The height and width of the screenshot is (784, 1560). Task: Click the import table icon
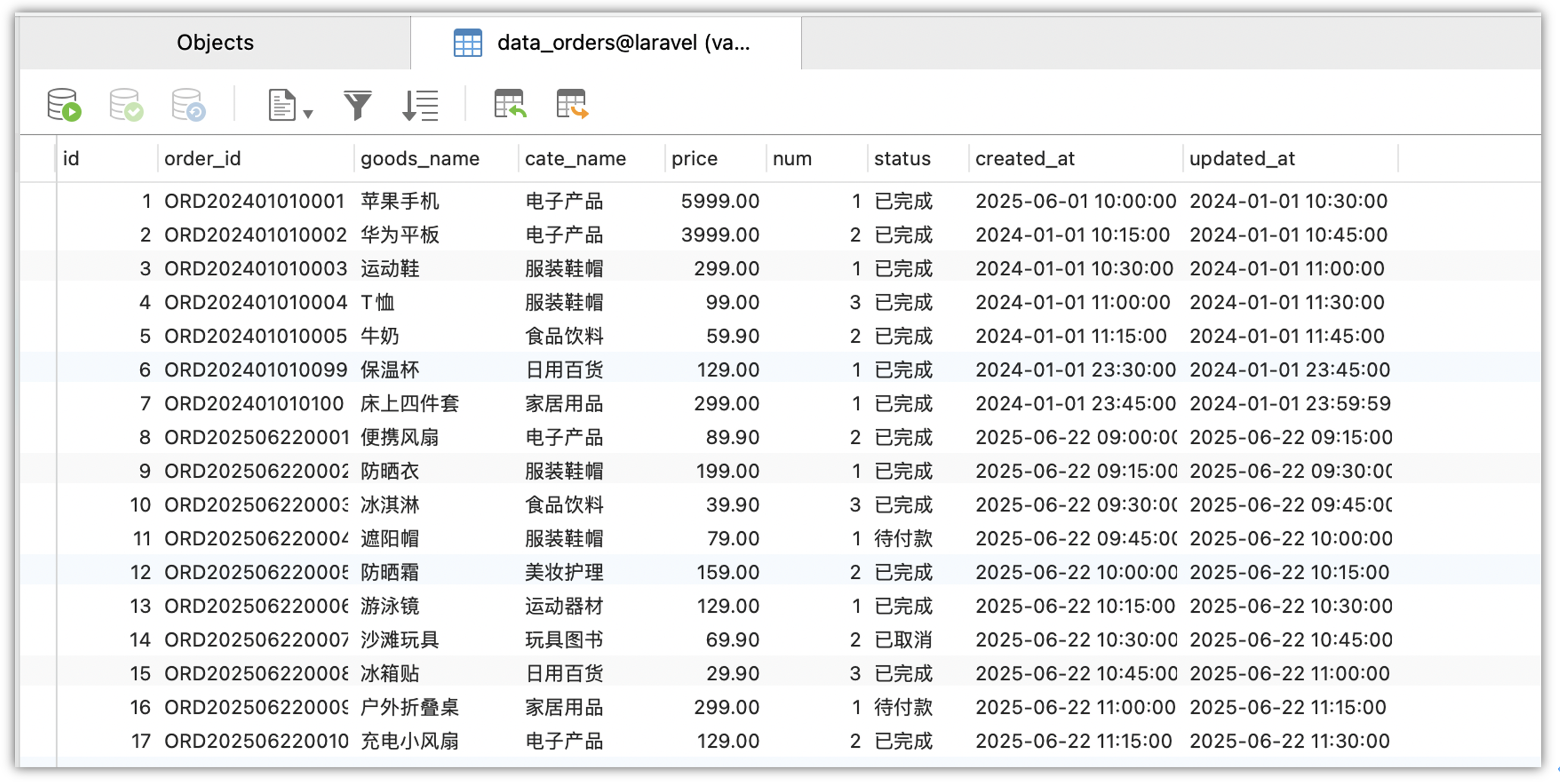pyautogui.click(x=510, y=104)
